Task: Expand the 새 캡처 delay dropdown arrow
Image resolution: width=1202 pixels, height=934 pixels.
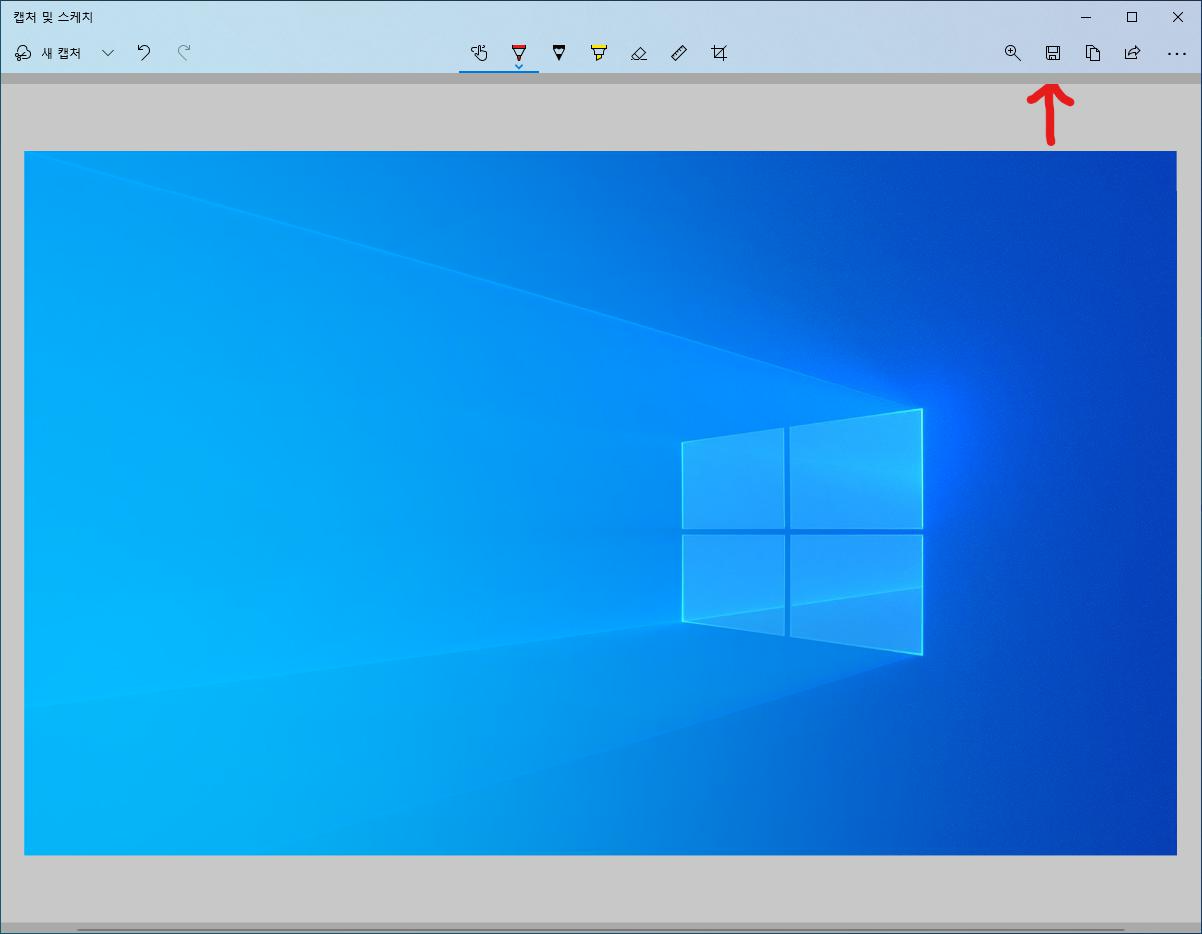Action: point(108,53)
